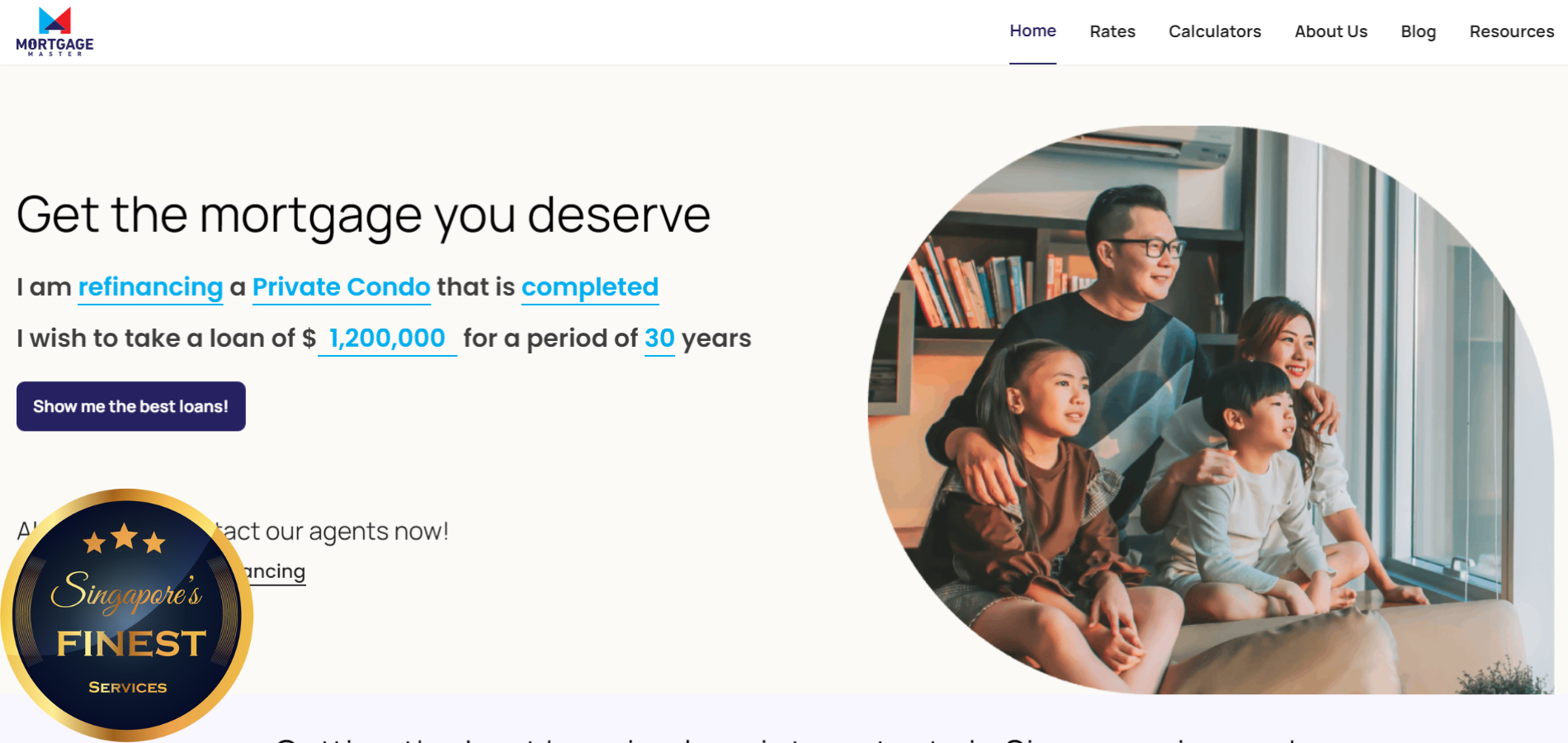Open the Home tab
The height and width of the screenshot is (743, 1568).
coord(1032,31)
